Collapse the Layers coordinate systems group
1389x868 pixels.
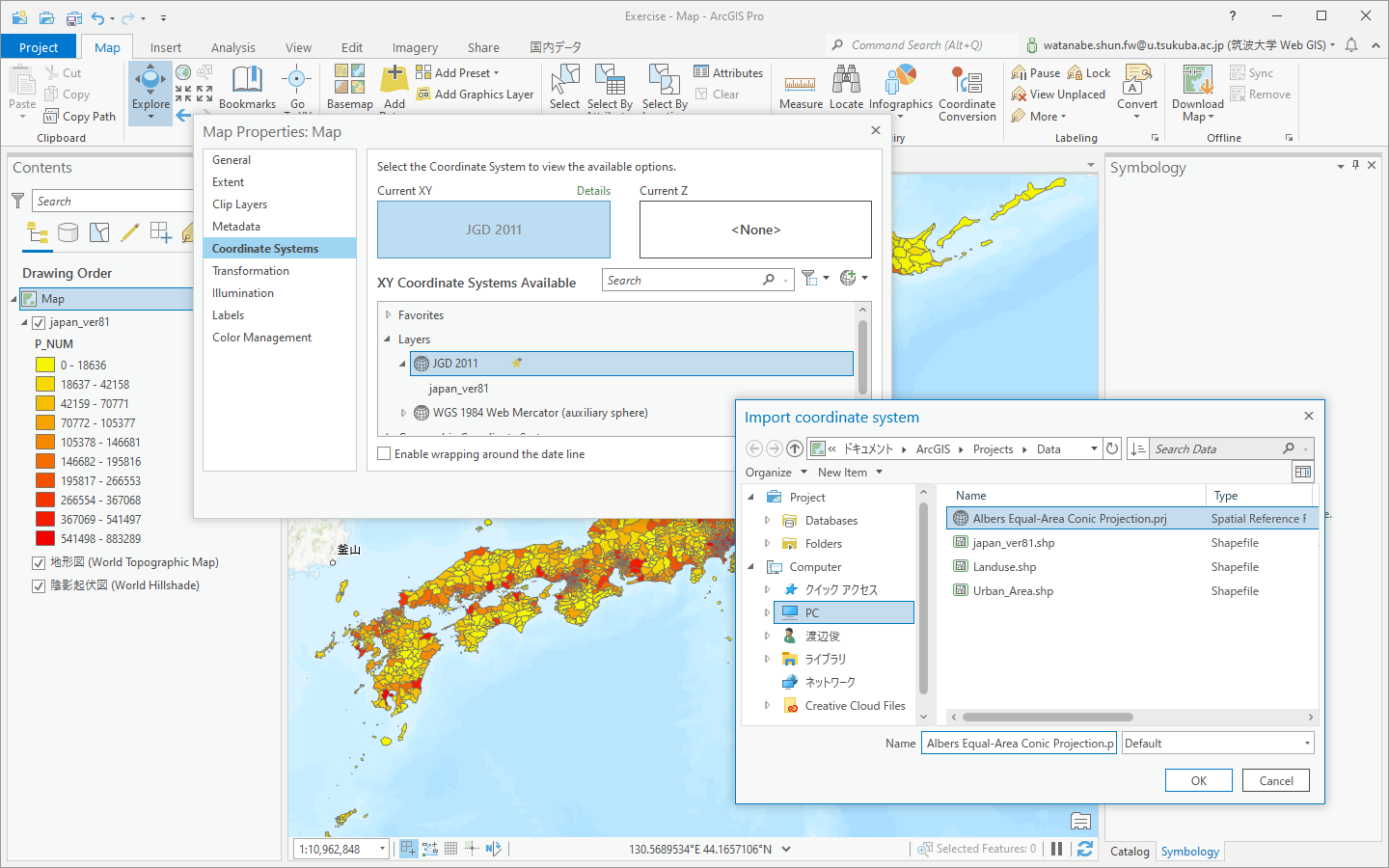(x=388, y=339)
